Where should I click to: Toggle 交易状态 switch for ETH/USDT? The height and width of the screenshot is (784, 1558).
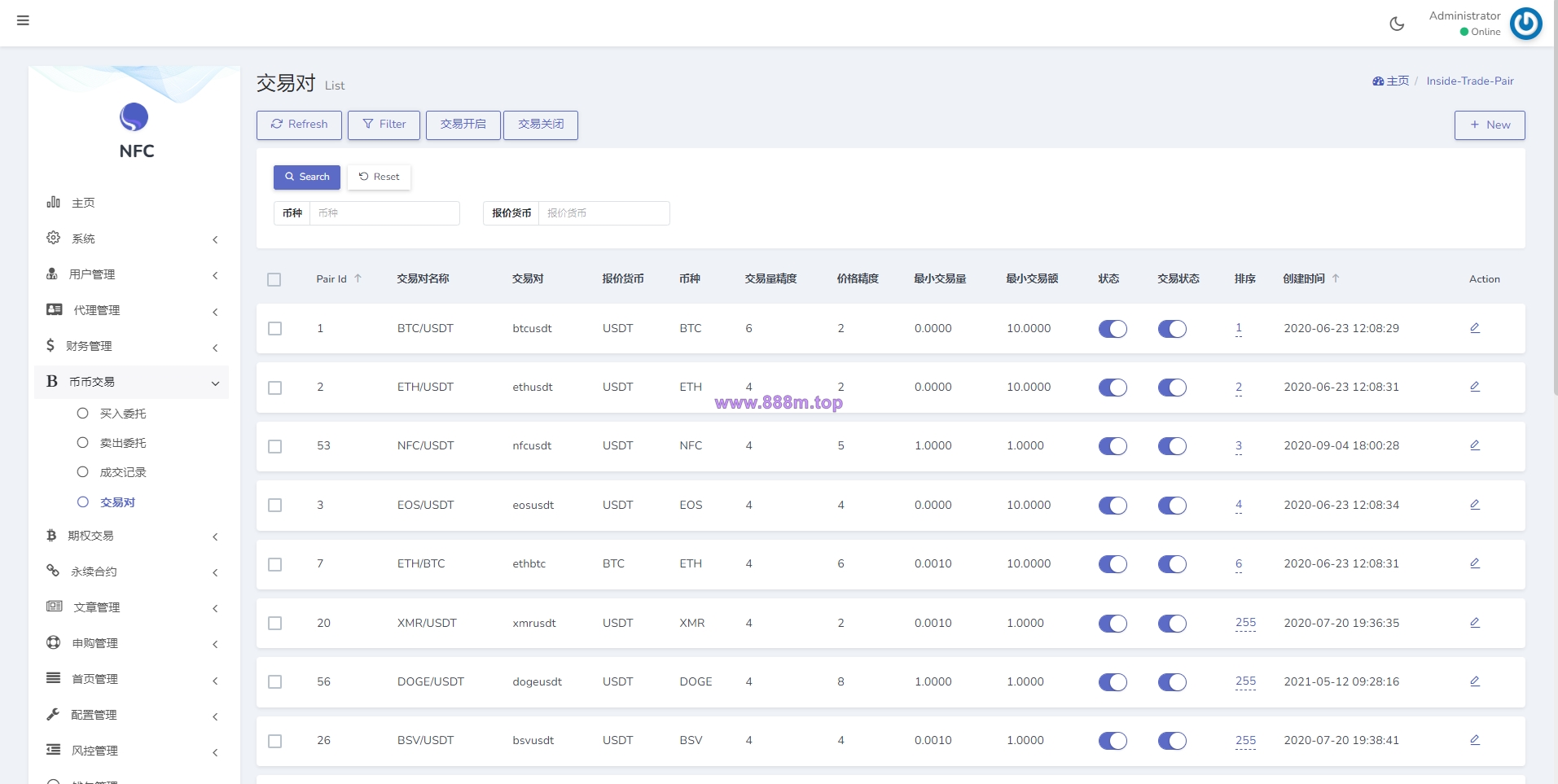(x=1172, y=388)
